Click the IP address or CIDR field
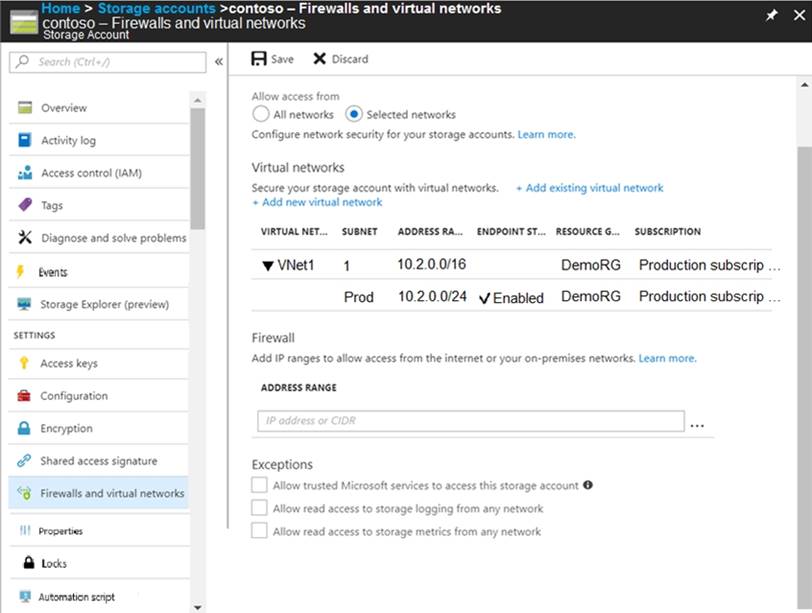This screenshot has width=812, height=613. (x=468, y=421)
